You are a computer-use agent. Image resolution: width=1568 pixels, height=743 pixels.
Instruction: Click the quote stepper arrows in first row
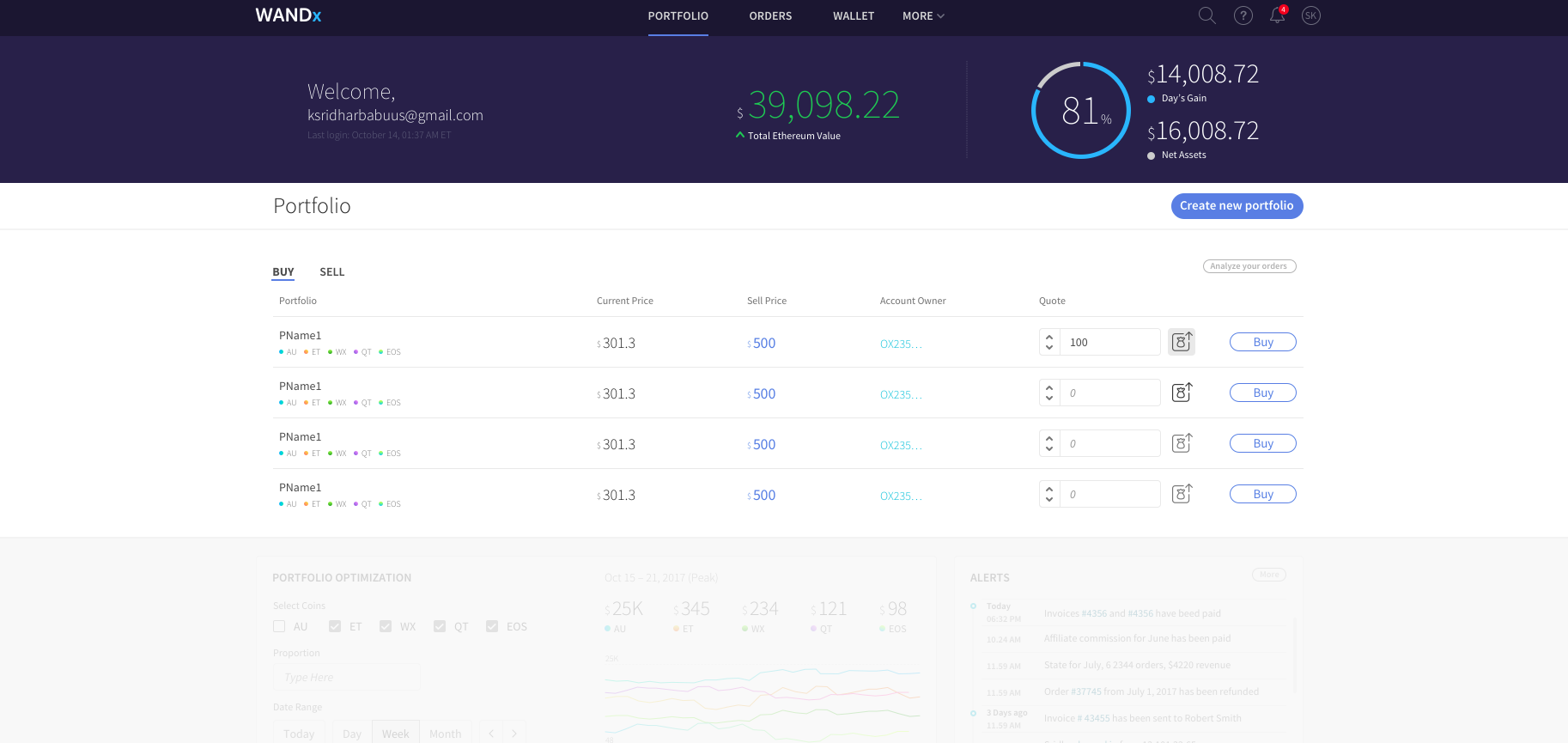point(1049,342)
